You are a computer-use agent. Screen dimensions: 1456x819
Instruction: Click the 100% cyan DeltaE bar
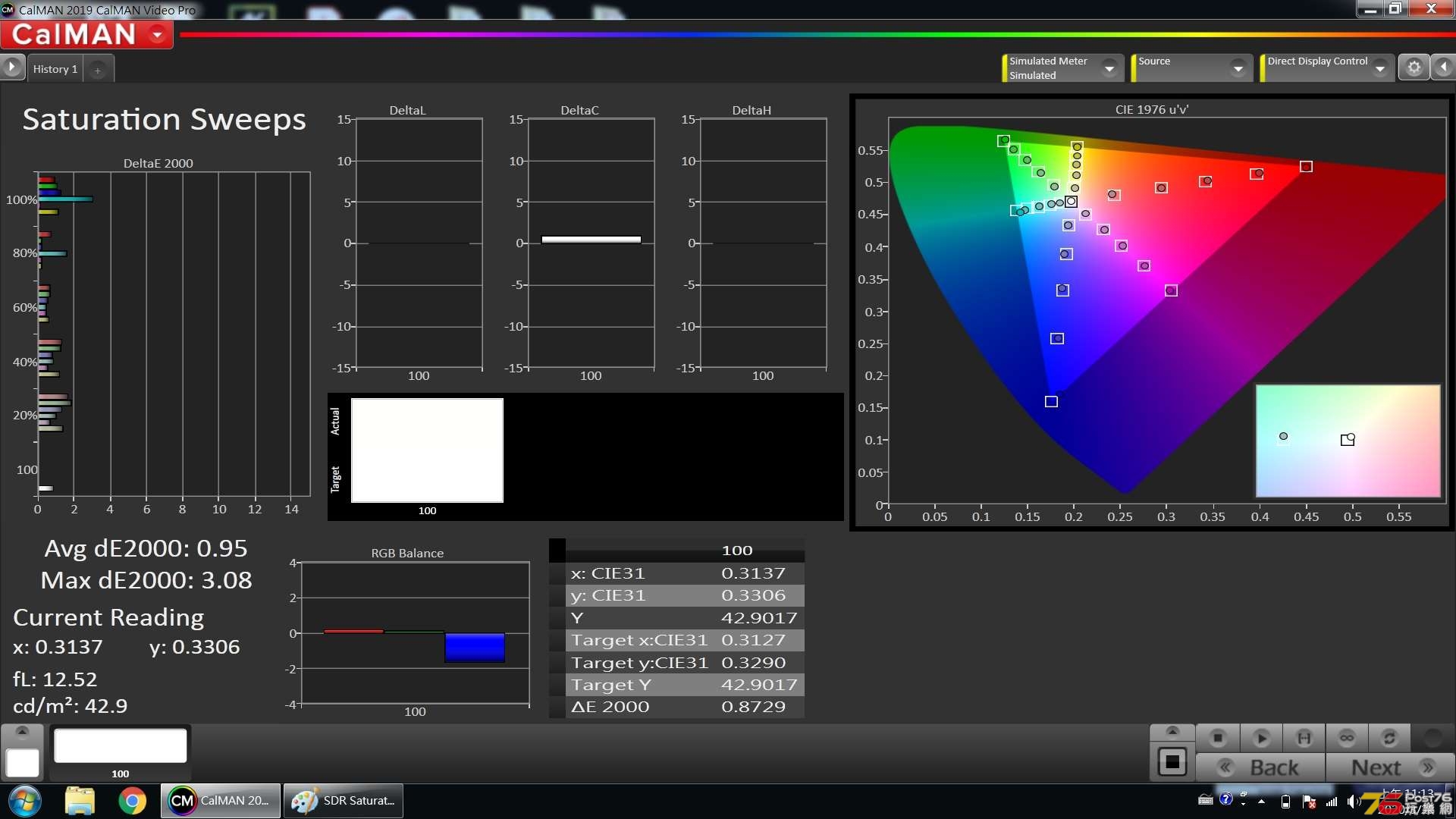(65, 199)
